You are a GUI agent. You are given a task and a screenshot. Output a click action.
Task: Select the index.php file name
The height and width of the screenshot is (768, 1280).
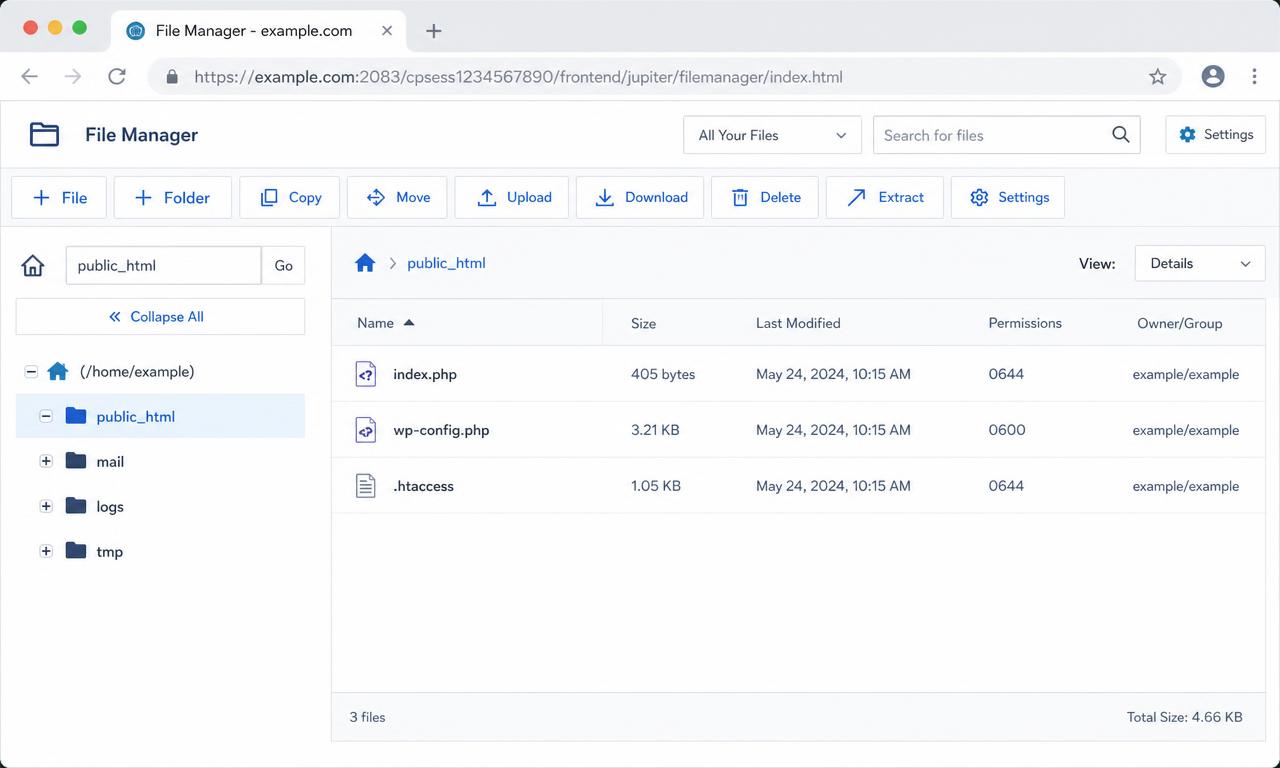coord(425,374)
